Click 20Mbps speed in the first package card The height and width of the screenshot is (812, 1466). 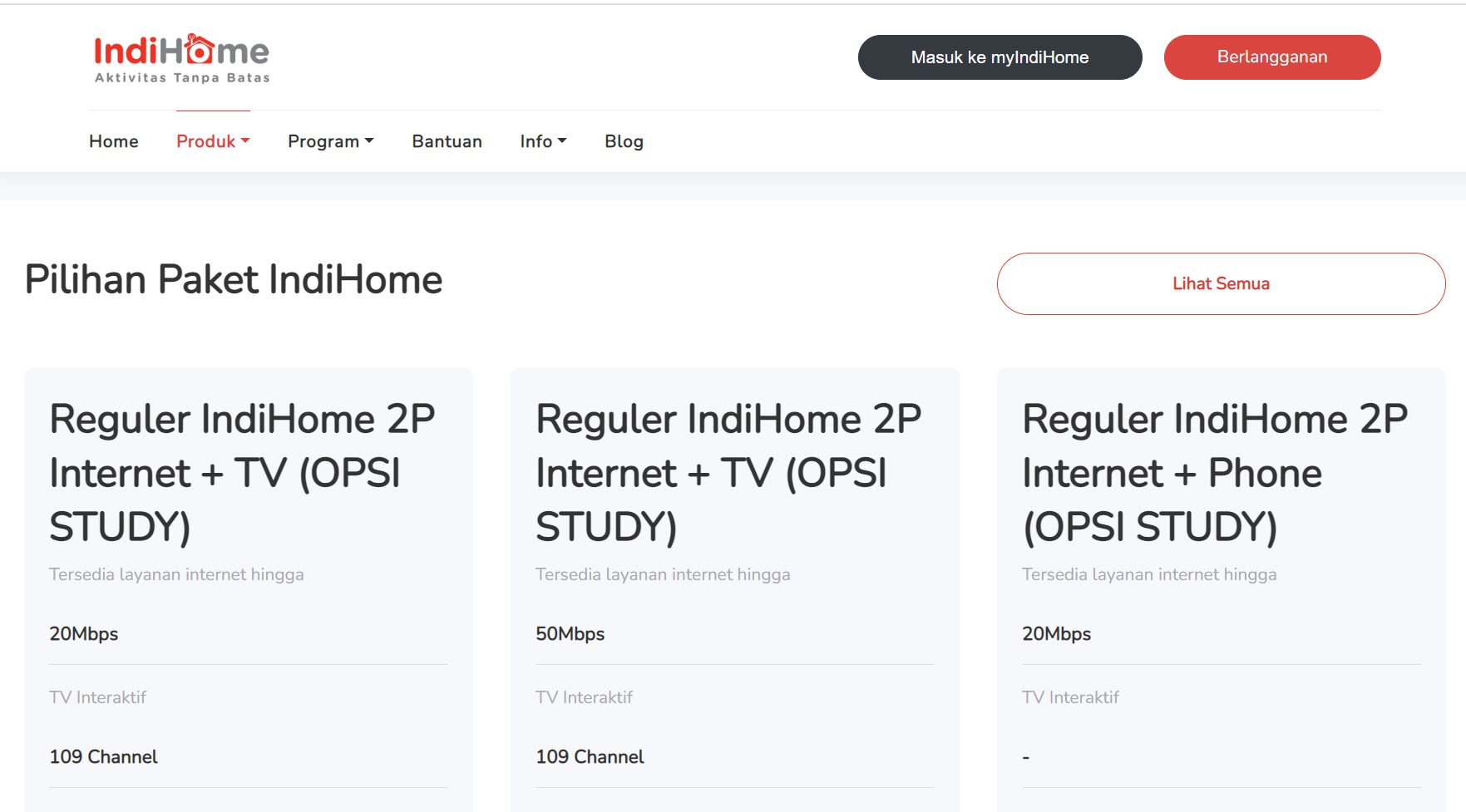coord(84,633)
